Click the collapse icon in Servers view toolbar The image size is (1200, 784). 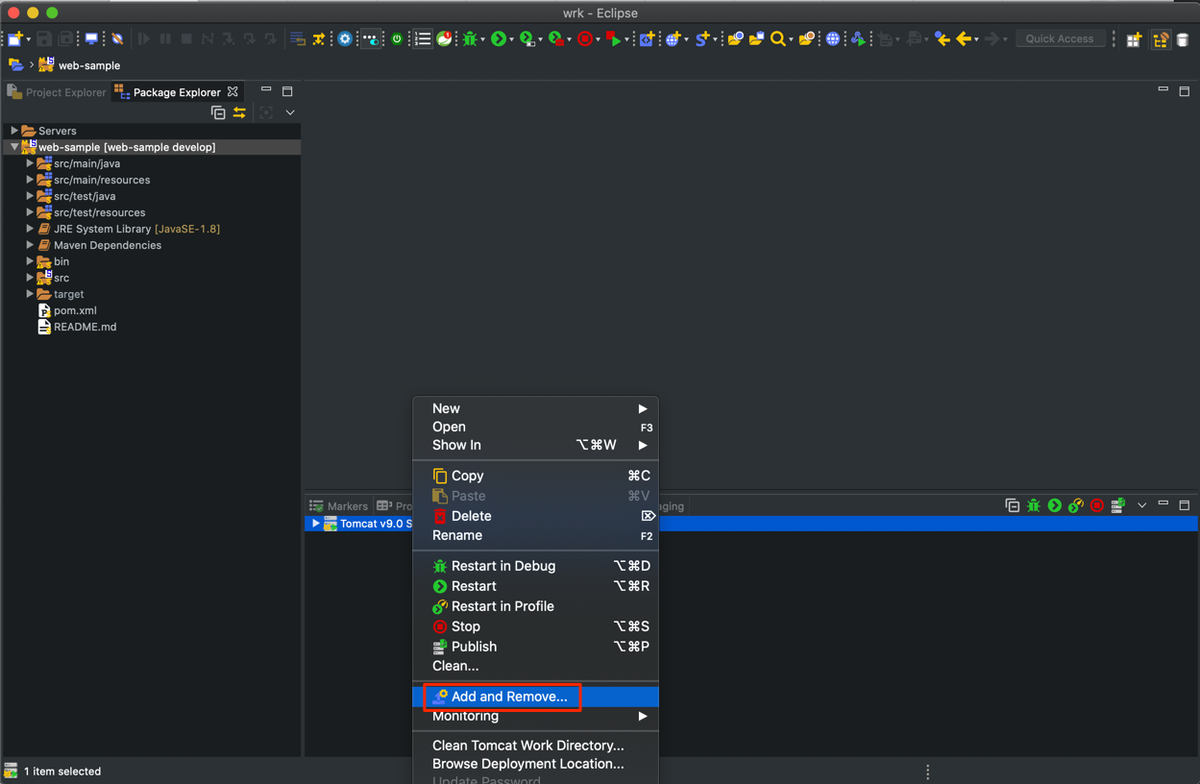point(1012,505)
